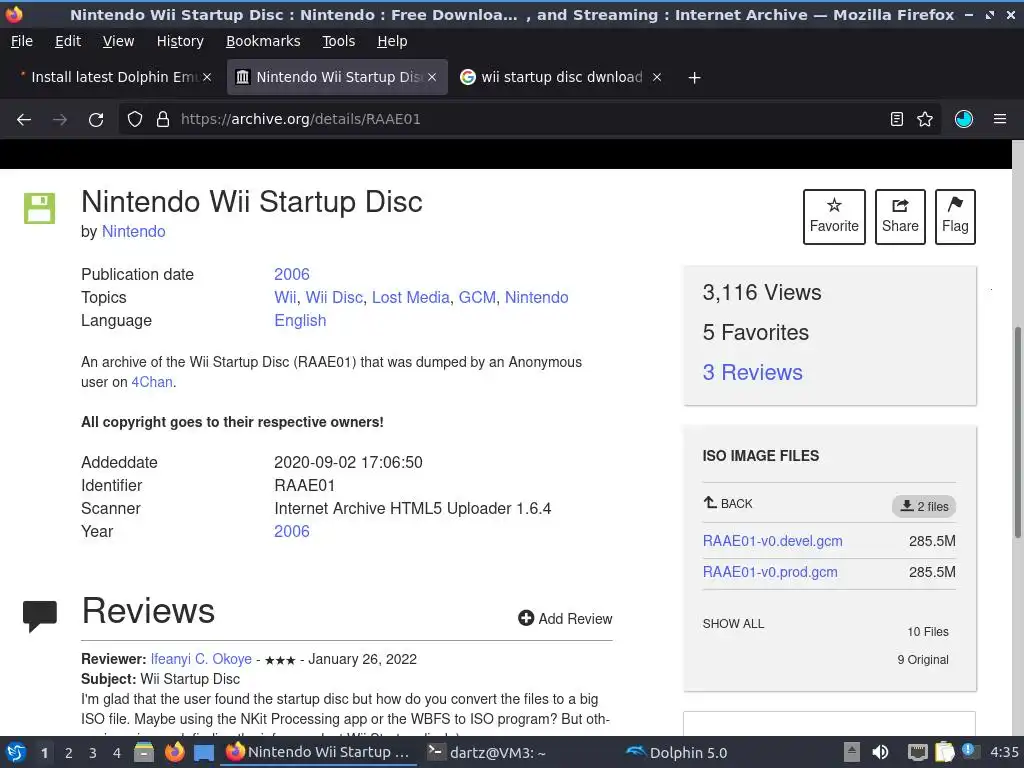Click the 2006 Year link
This screenshot has width=1024, height=768.
pos(292,532)
